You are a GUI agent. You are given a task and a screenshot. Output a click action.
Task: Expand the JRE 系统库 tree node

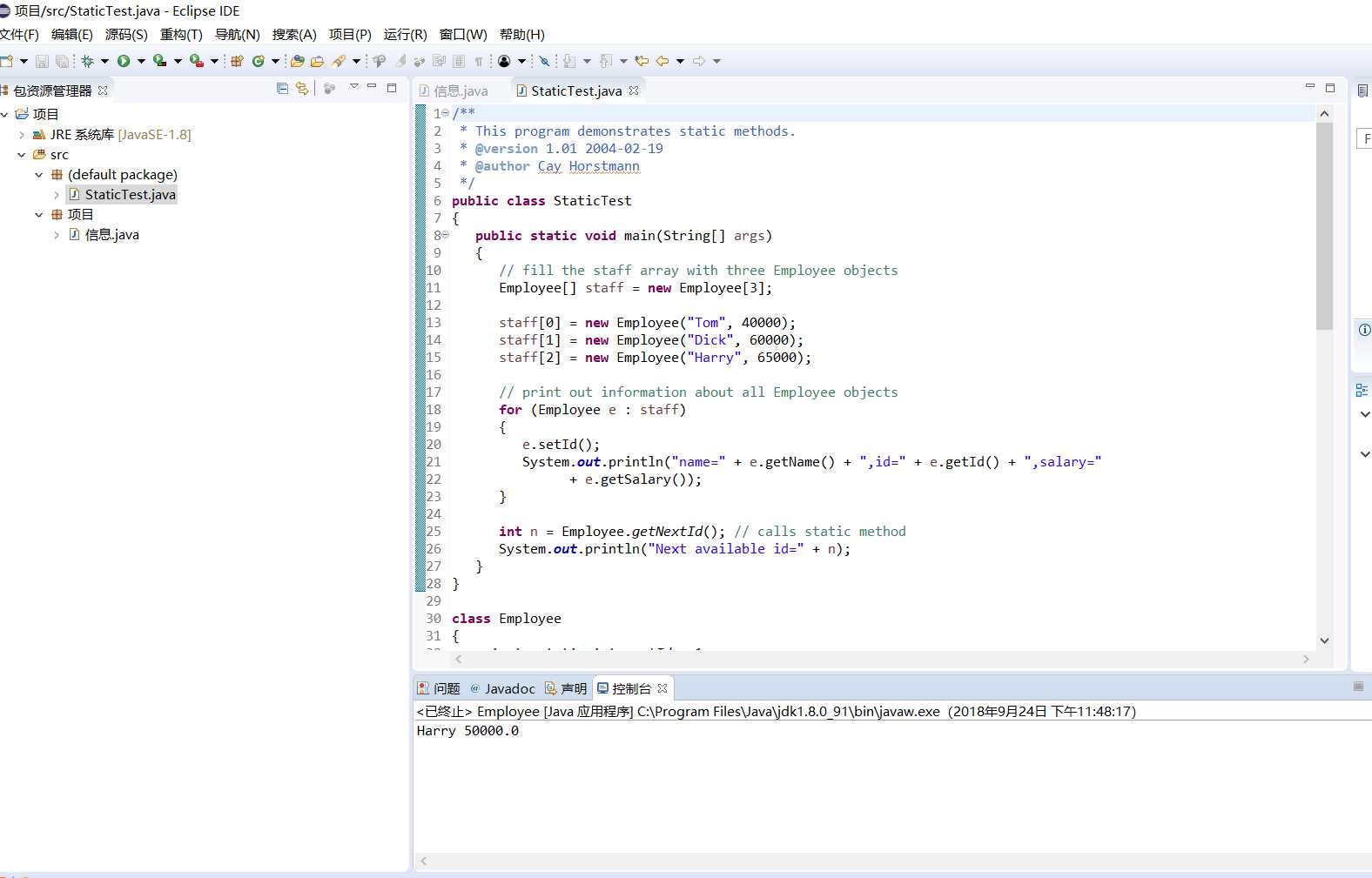coord(22,135)
